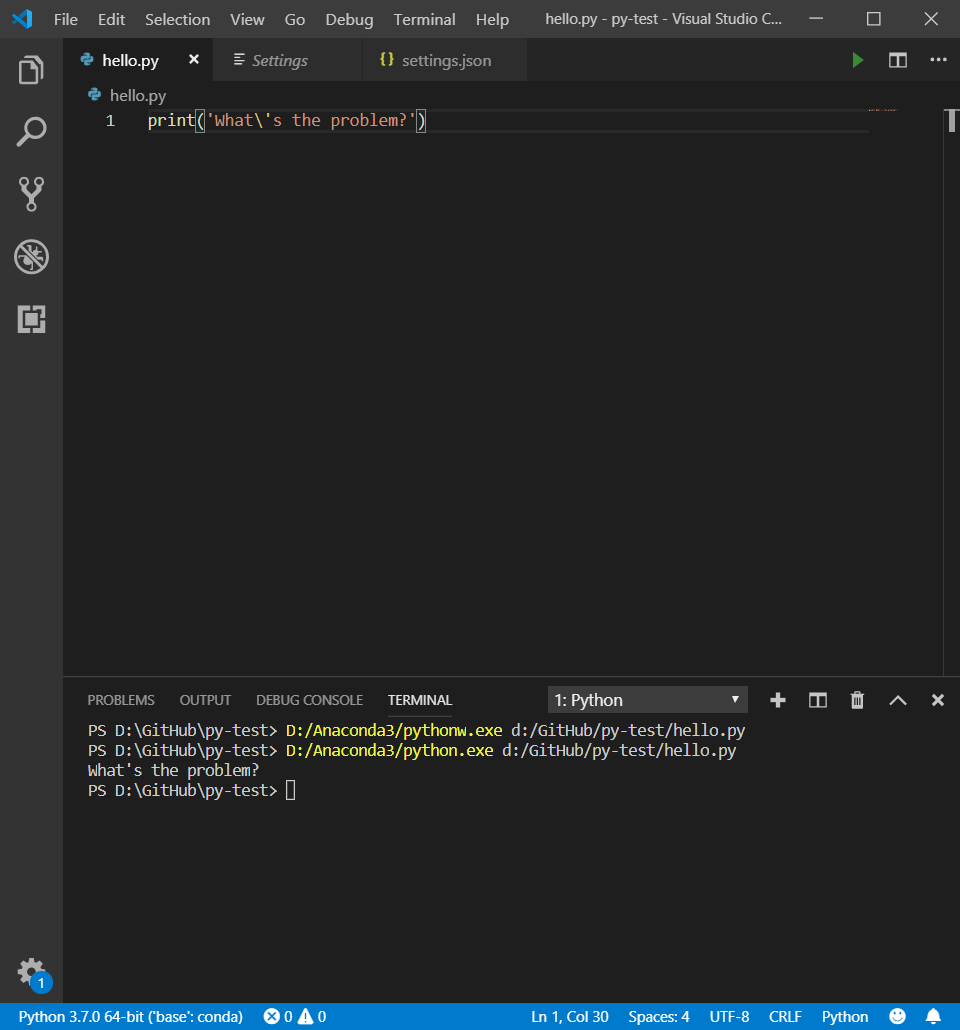Select the terminal dropdown '1: Python'
This screenshot has height=1030, width=960.
[647, 700]
